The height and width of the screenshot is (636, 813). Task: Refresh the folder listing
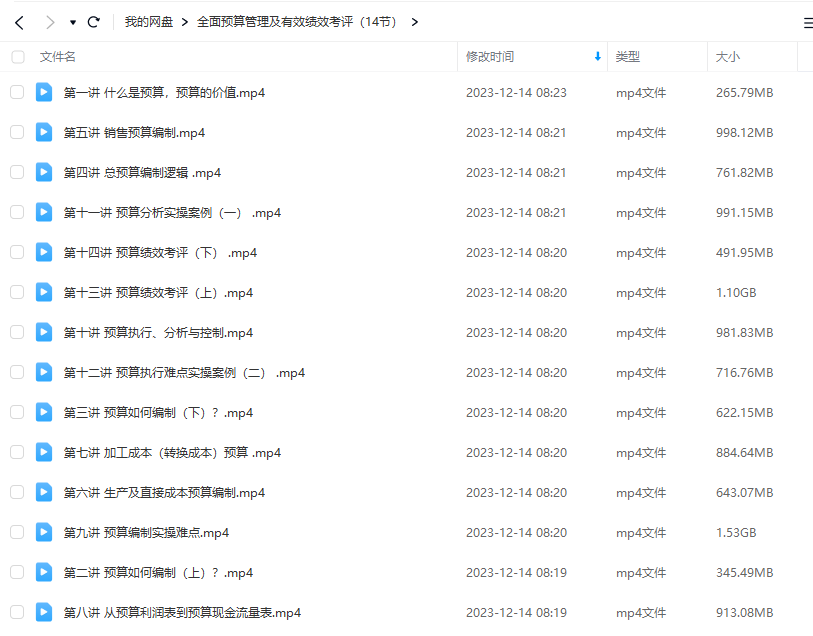tap(93, 22)
